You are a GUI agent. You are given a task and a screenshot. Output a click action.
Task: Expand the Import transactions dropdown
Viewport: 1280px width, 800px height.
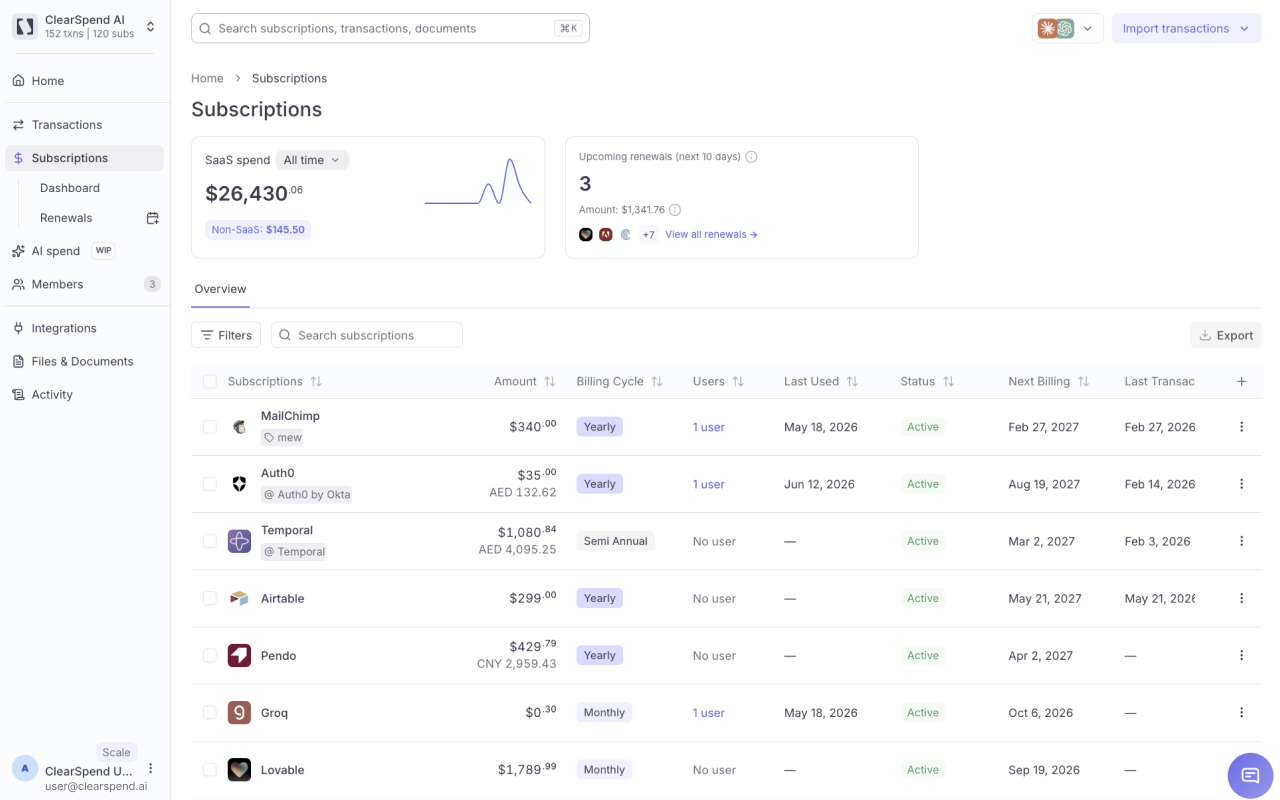1186,28
